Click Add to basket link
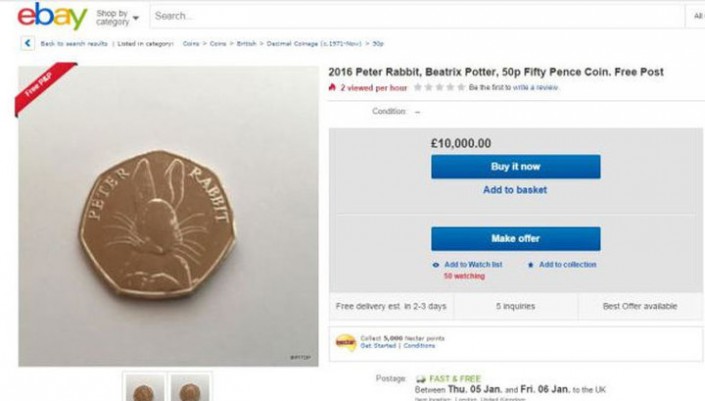 (x=515, y=190)
